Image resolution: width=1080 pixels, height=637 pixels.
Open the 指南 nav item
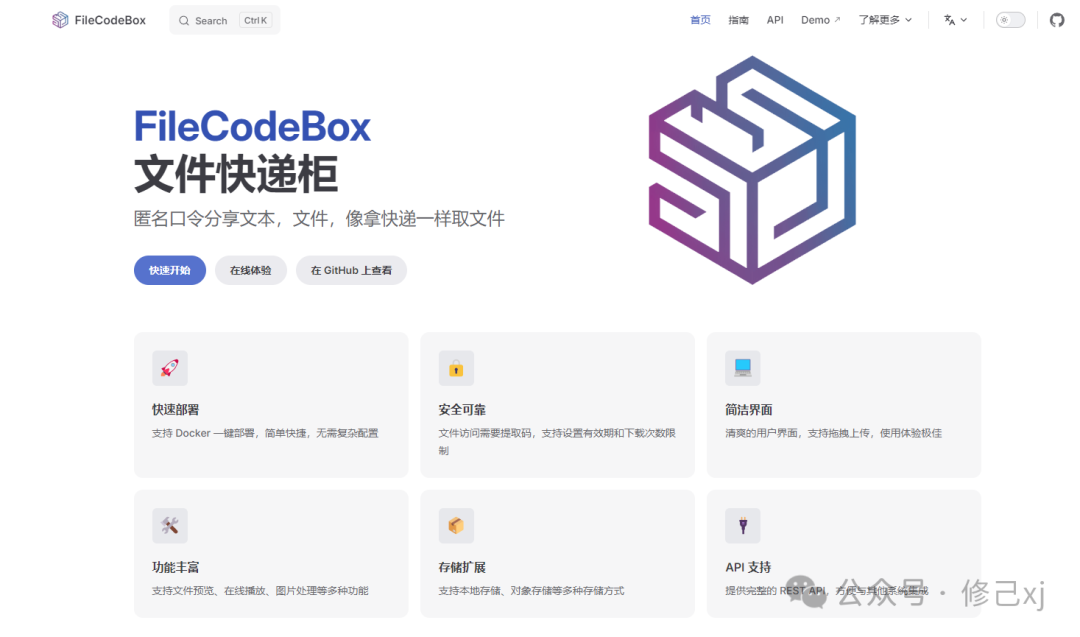click(x=738, y=20)
